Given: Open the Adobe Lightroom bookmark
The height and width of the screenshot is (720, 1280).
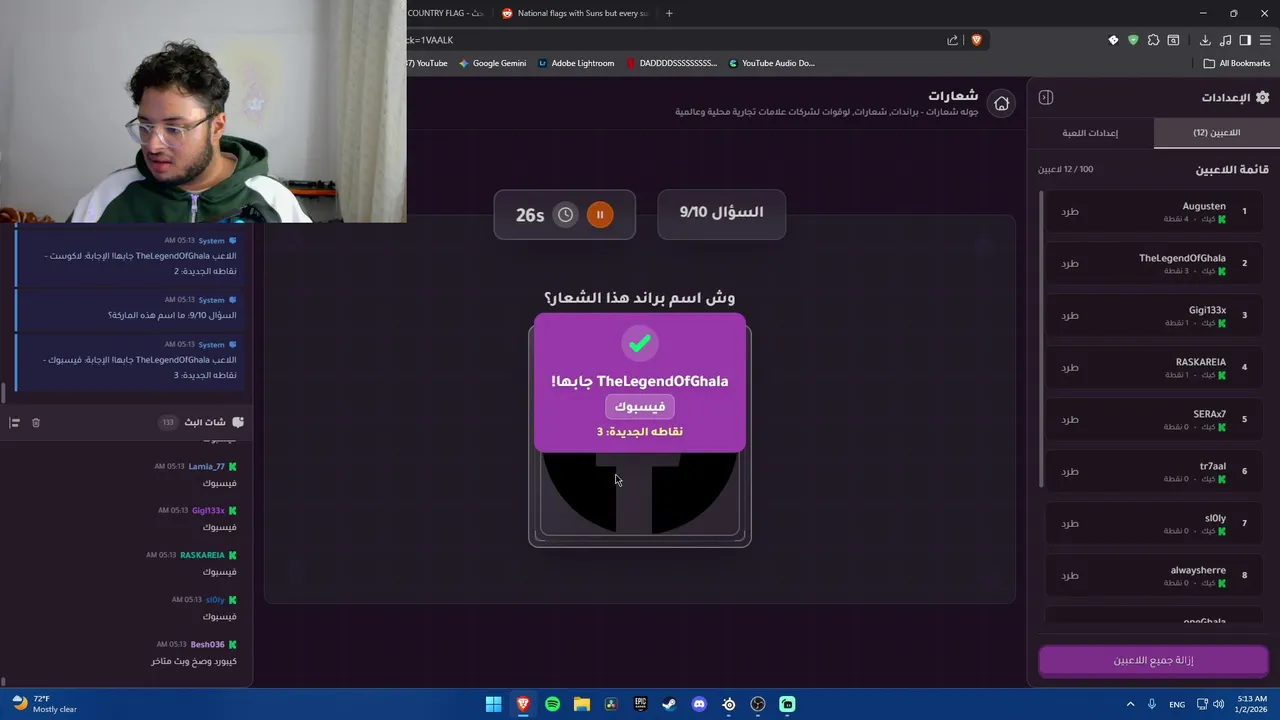Looking at the screenshot, I should (576, 63).
